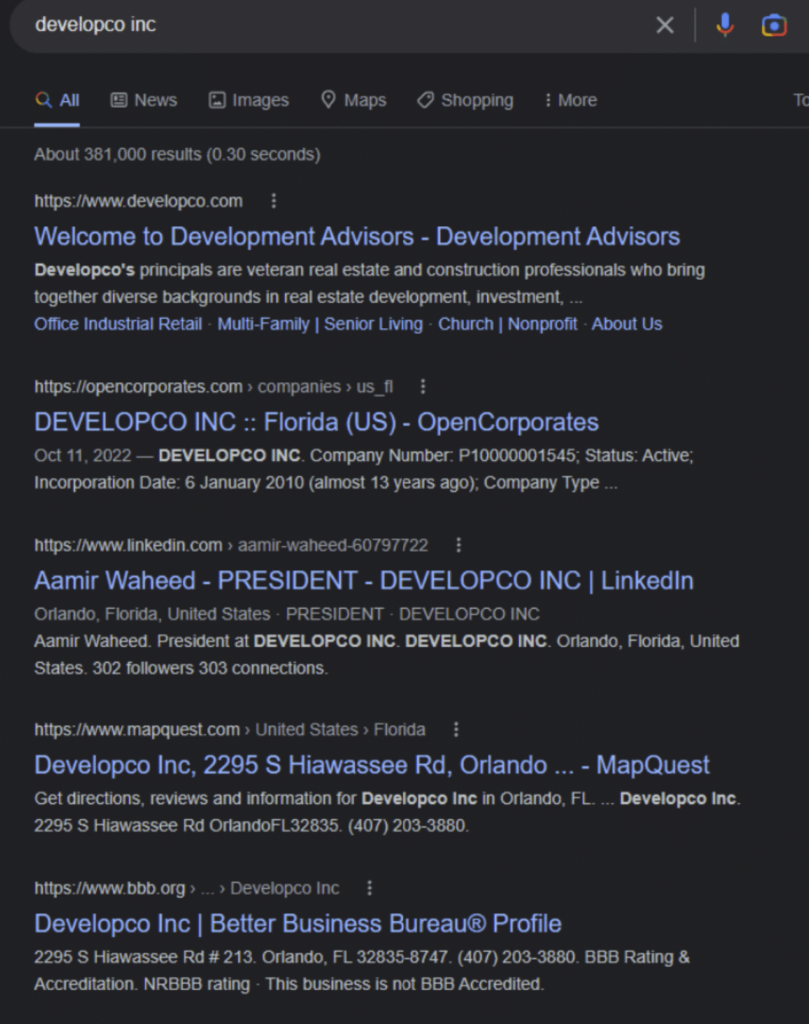Select the All results tab
The width and height of the screenshot is (809, 1024).
tap(57, 100)
